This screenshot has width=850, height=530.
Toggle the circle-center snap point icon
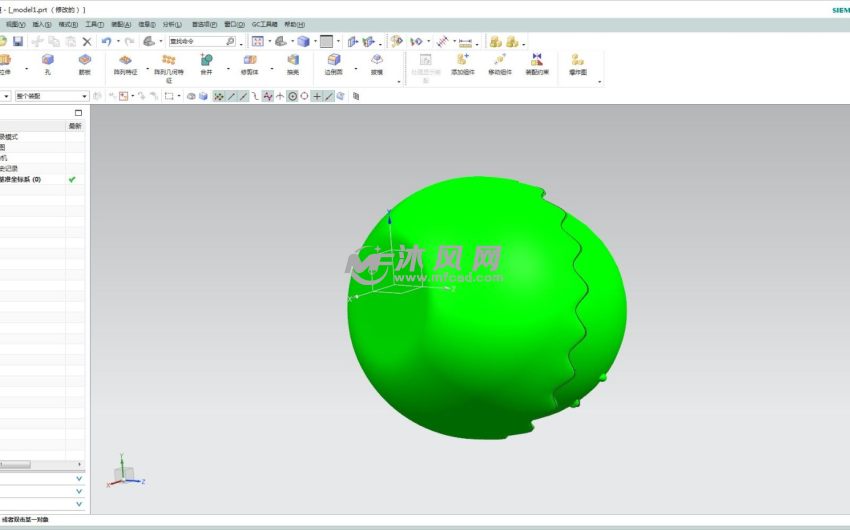click(x=292, y=96)
